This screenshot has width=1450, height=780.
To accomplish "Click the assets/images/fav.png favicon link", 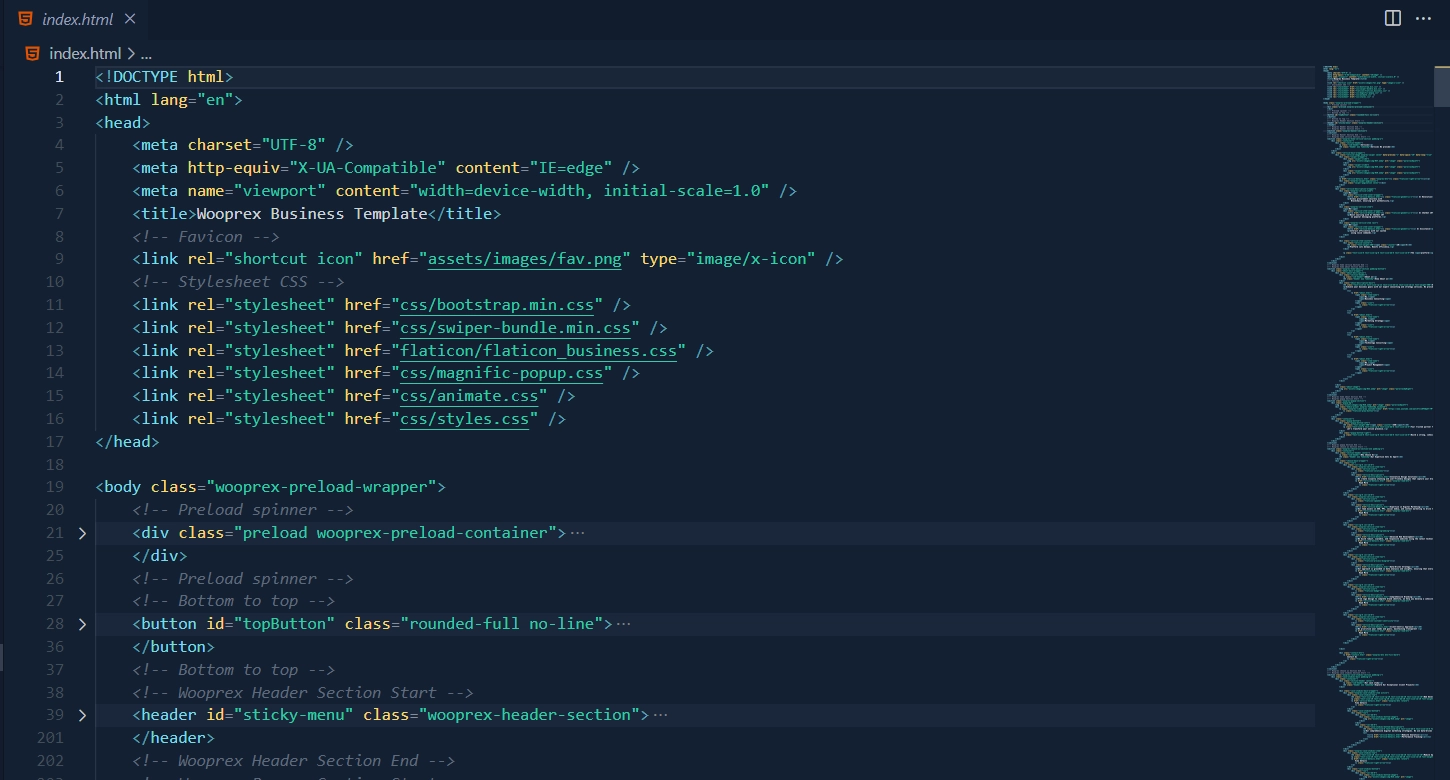I will tap(524, 258).
